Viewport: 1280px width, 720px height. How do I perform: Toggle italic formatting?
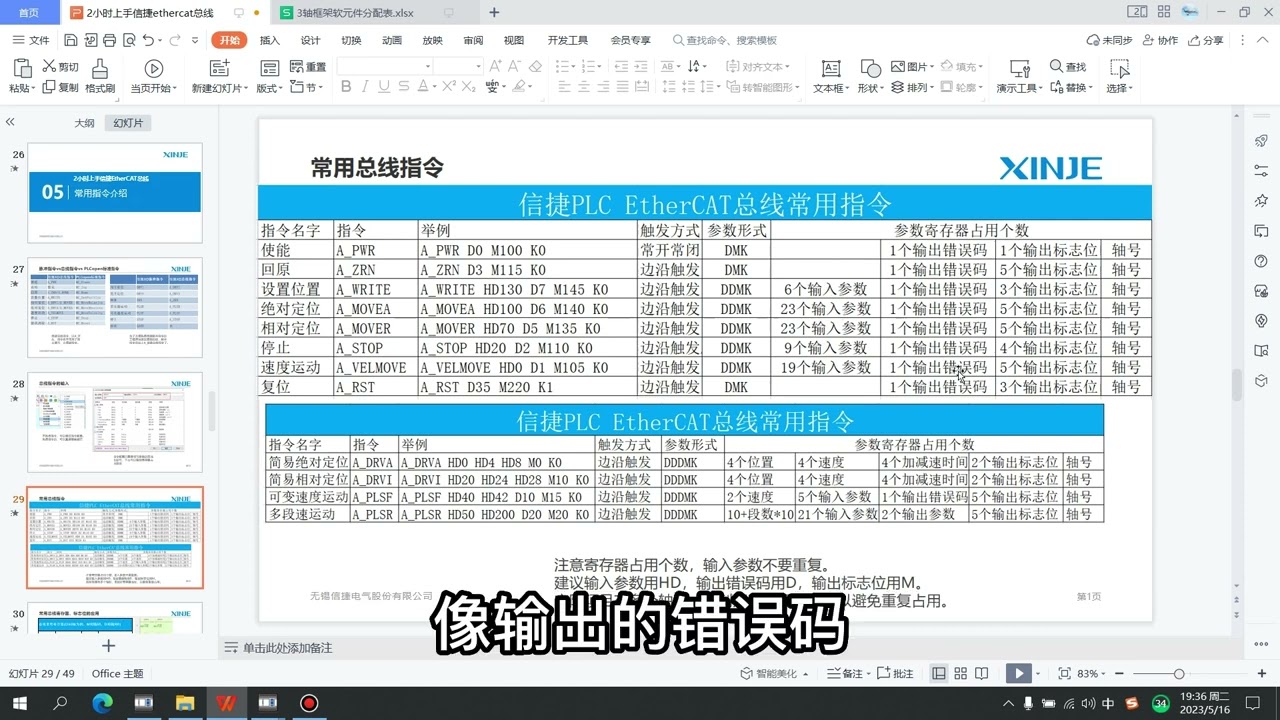point(365,88)
